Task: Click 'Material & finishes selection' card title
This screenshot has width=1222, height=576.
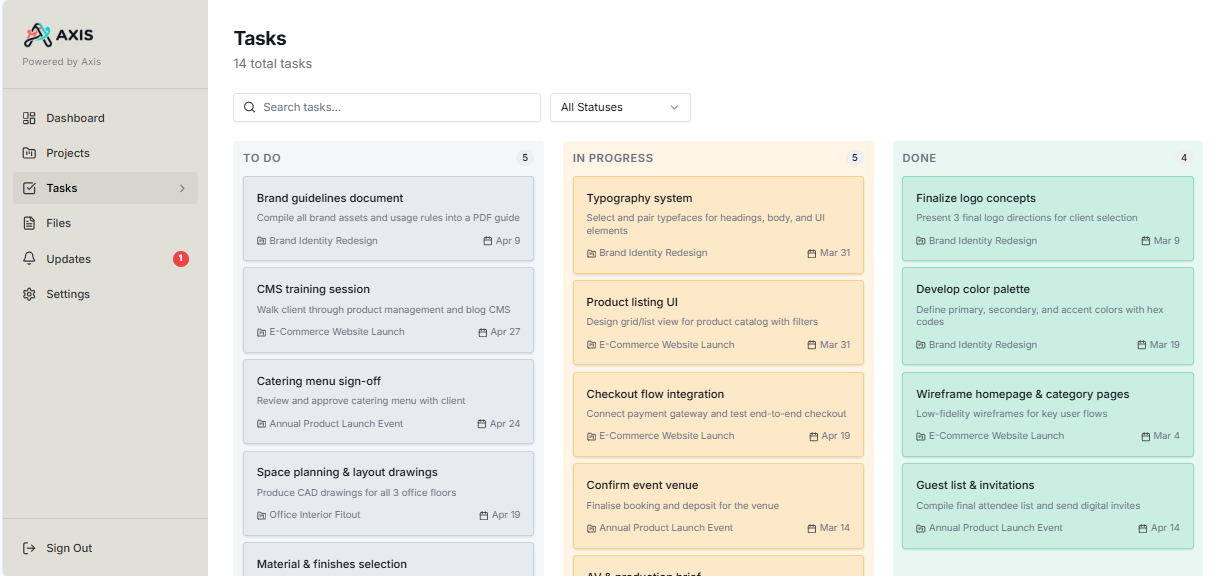Action: (332, 564)
